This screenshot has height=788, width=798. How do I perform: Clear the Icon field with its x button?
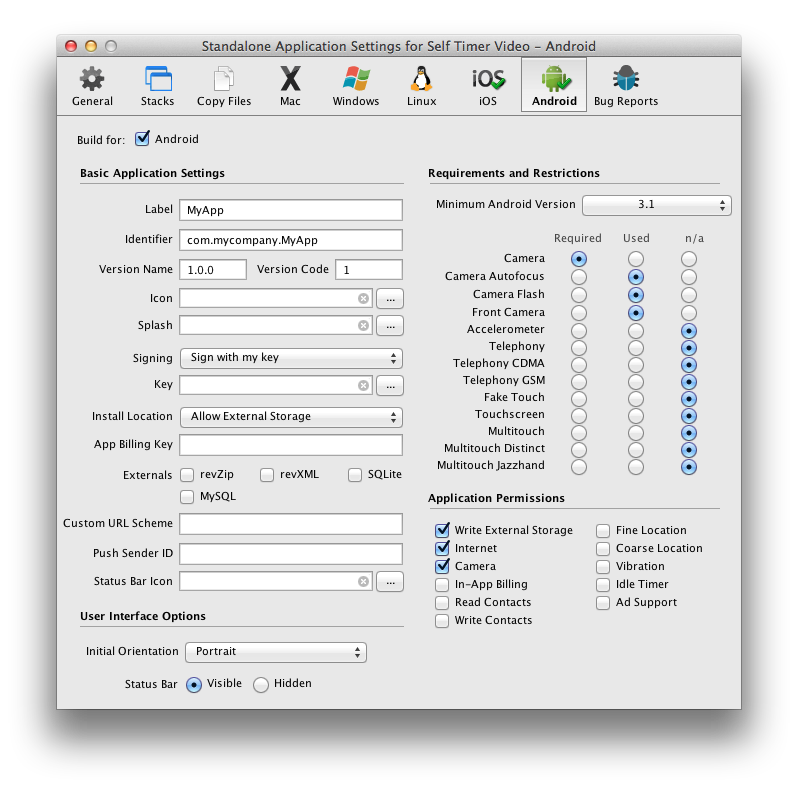363,298
